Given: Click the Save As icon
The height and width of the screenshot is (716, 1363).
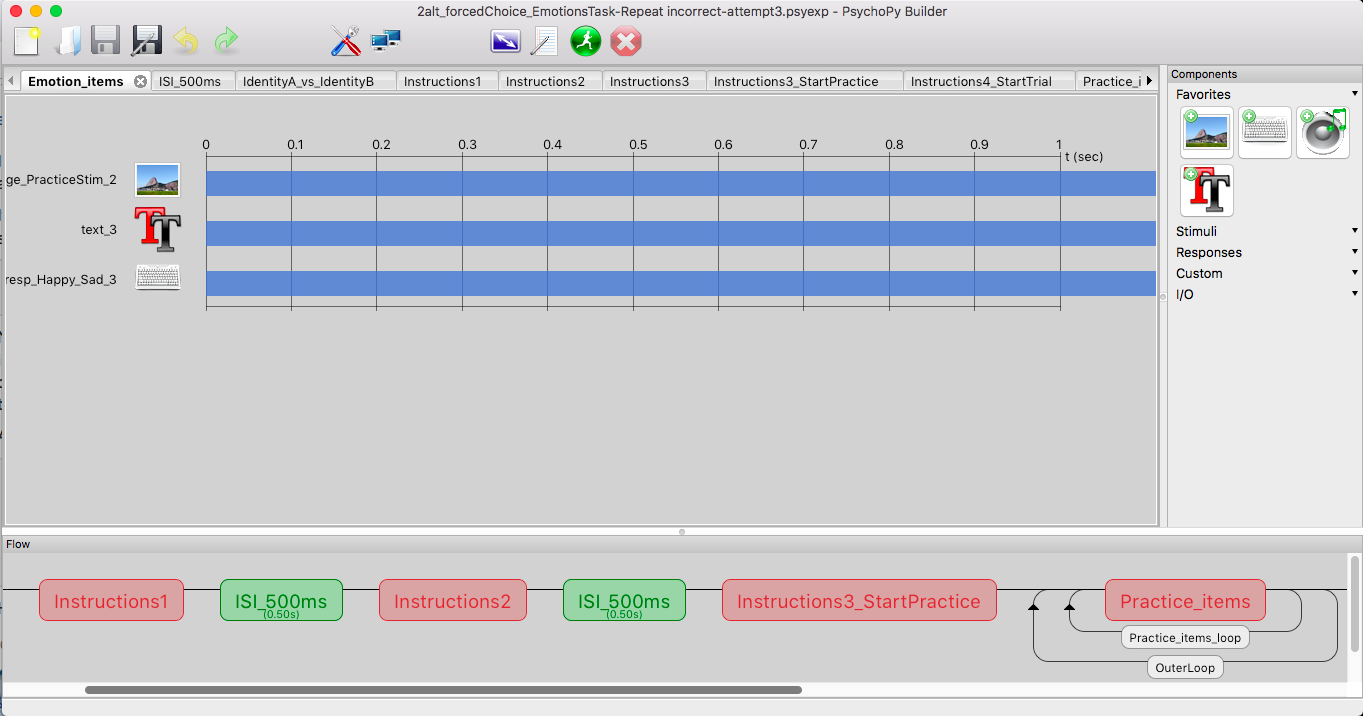Looking at the screenshot, I should click(147, 41).
